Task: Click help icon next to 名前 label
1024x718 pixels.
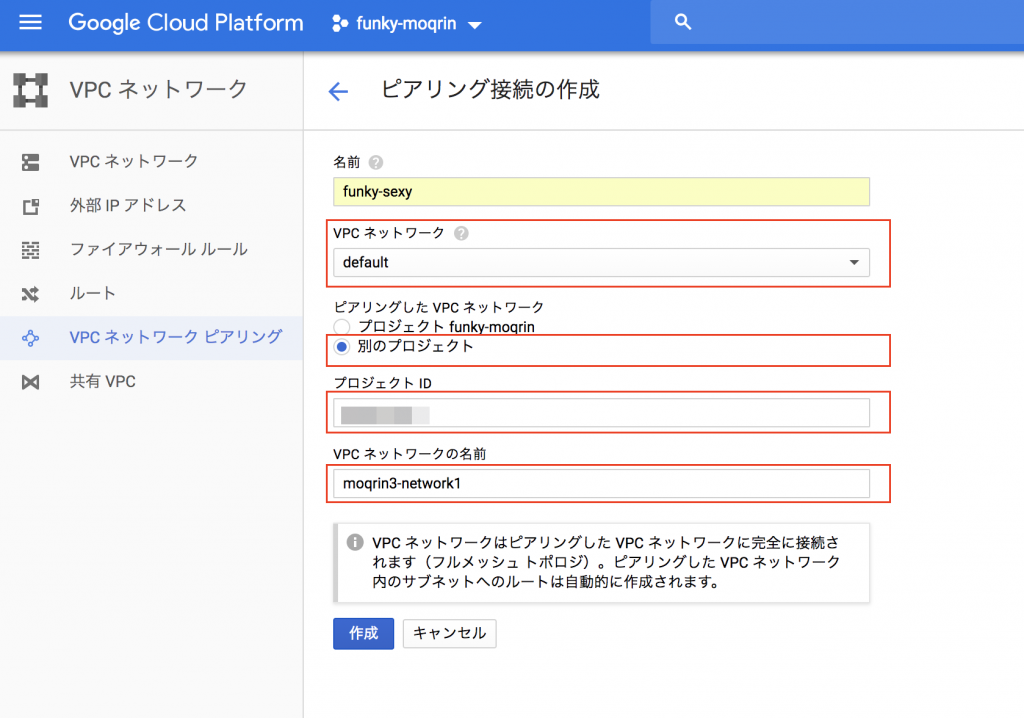Action: [x=376, y=162]
